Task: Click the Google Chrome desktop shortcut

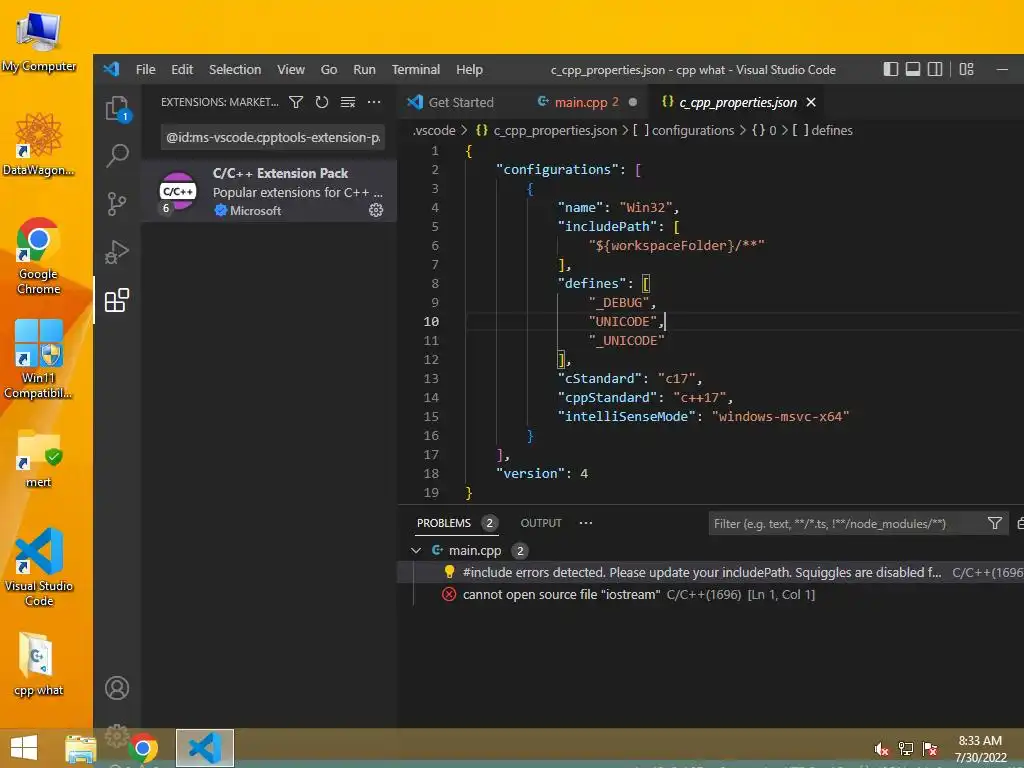Action: click(39, 256)
